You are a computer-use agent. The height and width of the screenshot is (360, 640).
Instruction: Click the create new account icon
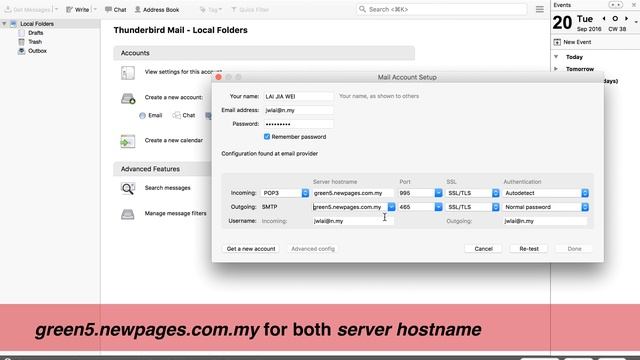click(x=128, y=98)
